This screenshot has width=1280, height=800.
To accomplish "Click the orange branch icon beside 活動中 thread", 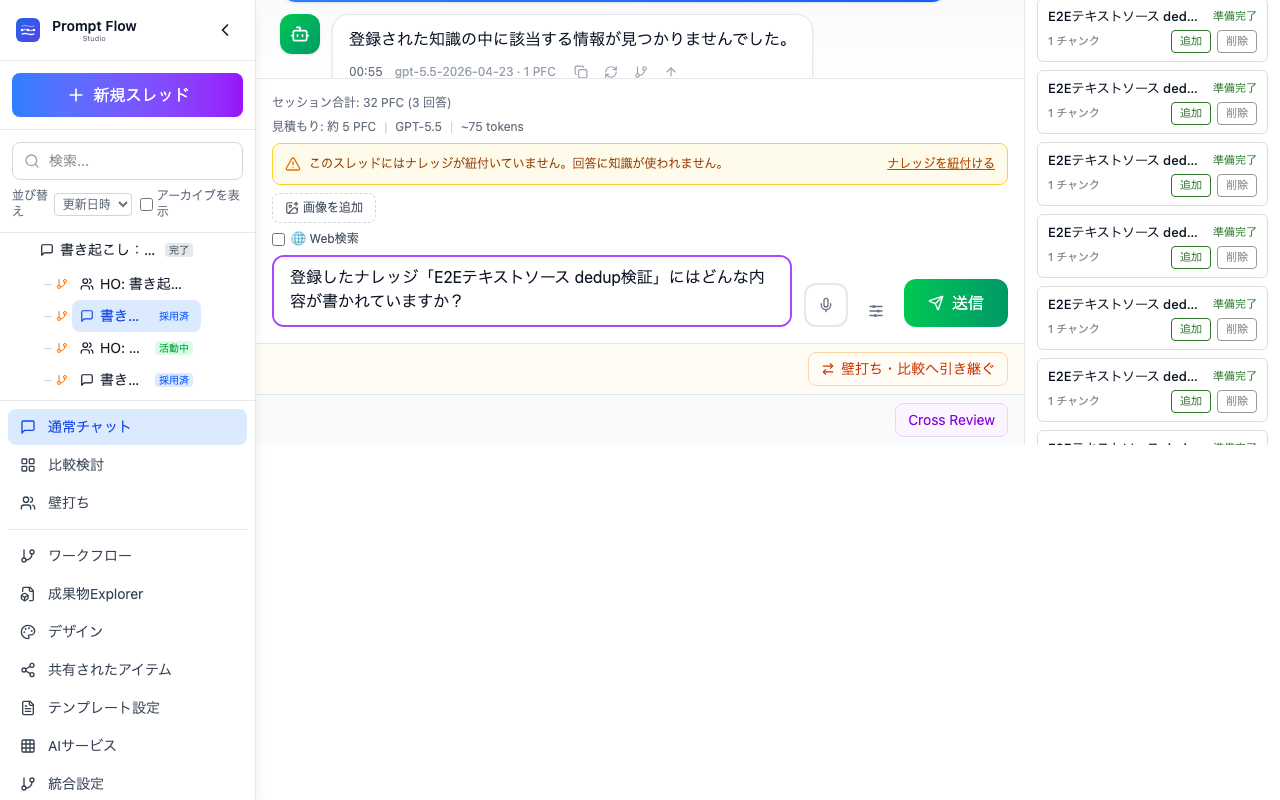I will tap(62, 348).
